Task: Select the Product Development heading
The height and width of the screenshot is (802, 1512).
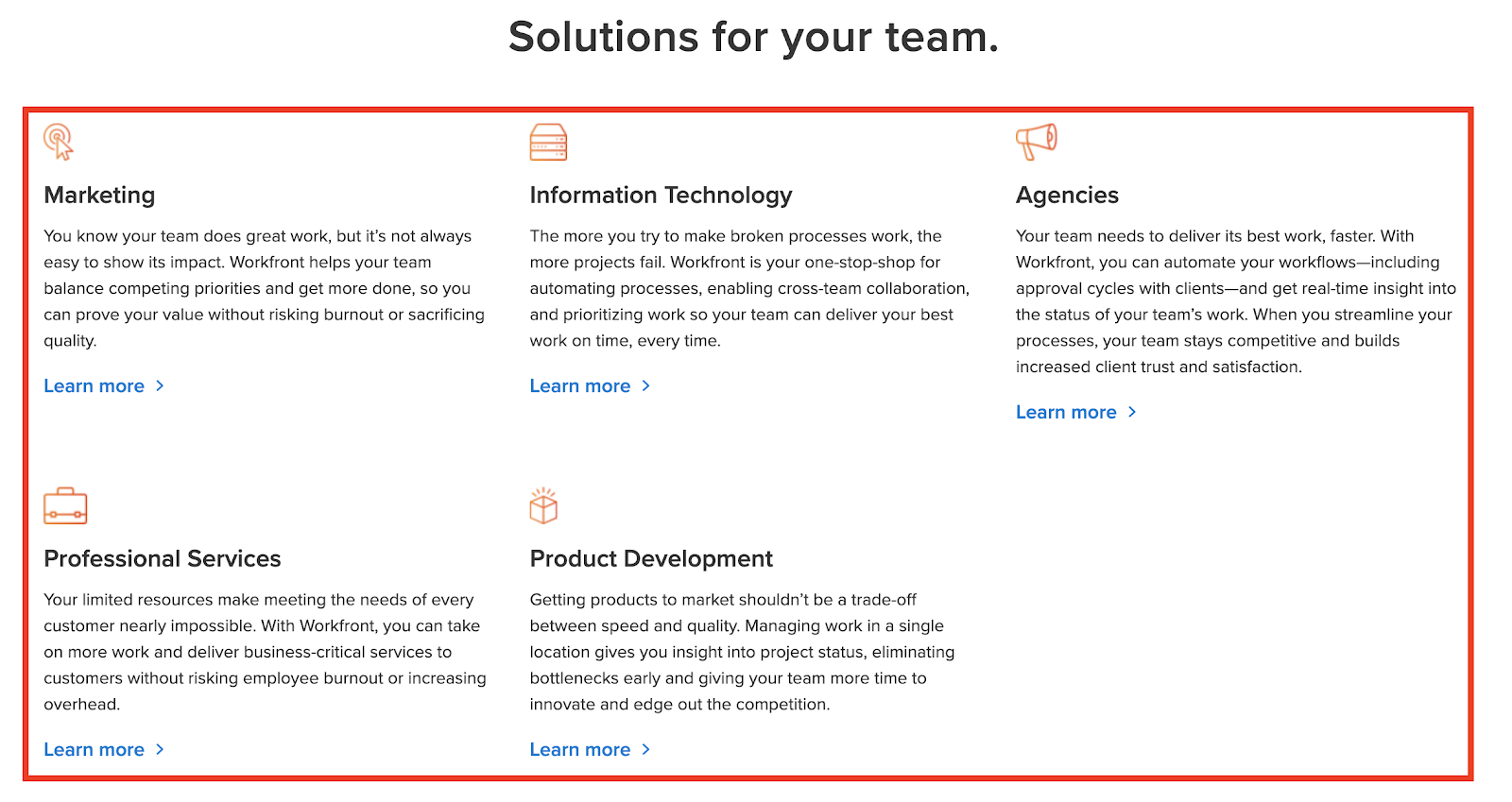Action: [x=651, y=559]
